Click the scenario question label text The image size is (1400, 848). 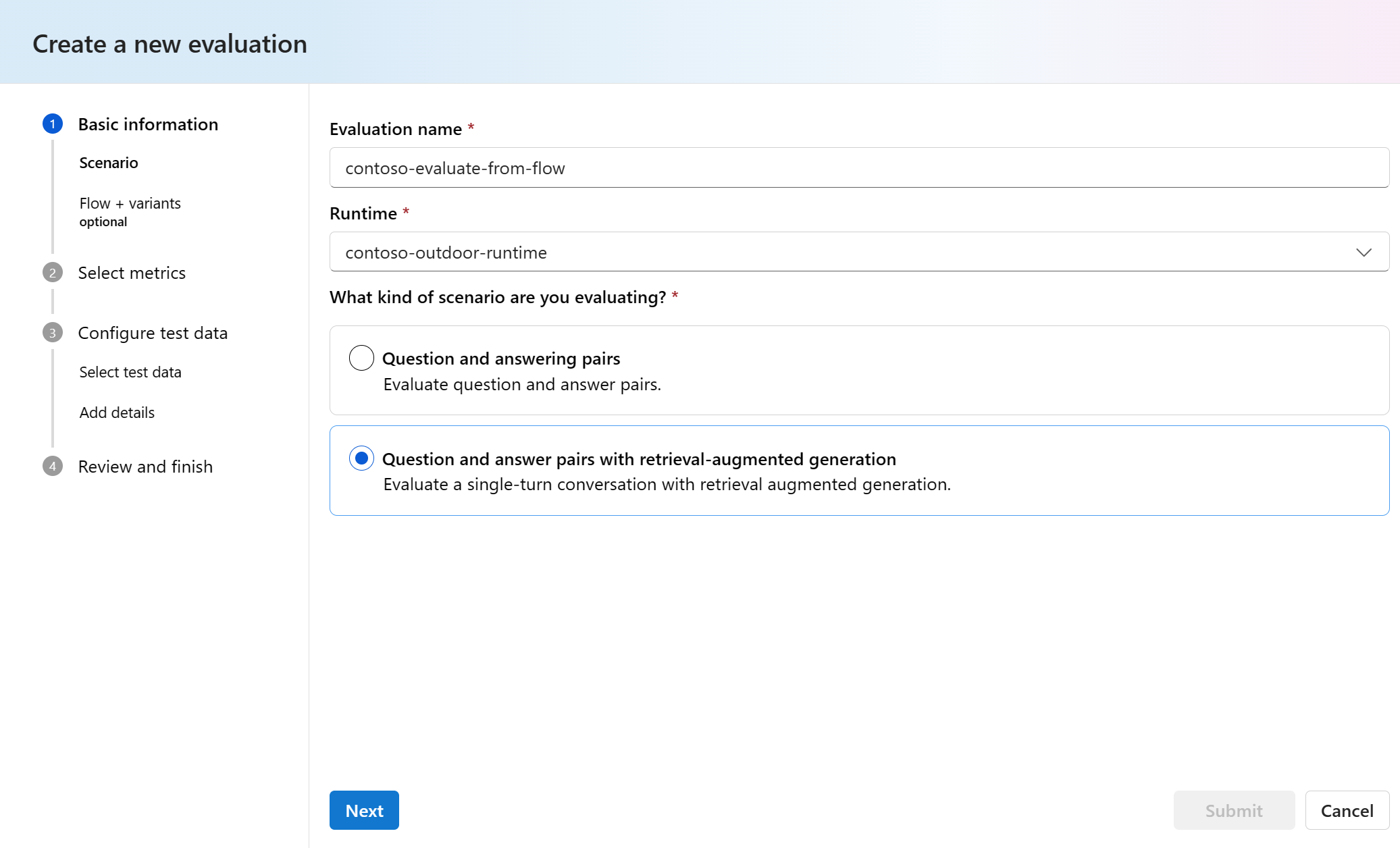click(498, 297)
